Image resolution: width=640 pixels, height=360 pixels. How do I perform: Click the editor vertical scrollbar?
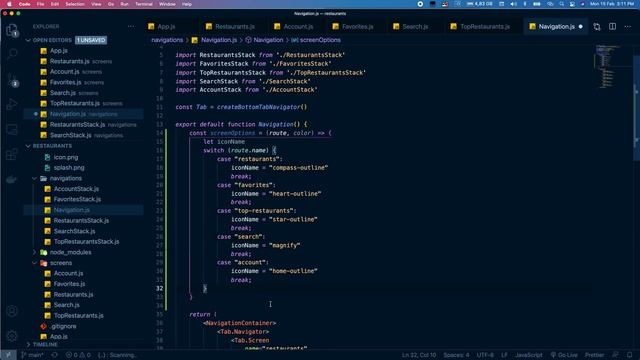tap(636, 108)
